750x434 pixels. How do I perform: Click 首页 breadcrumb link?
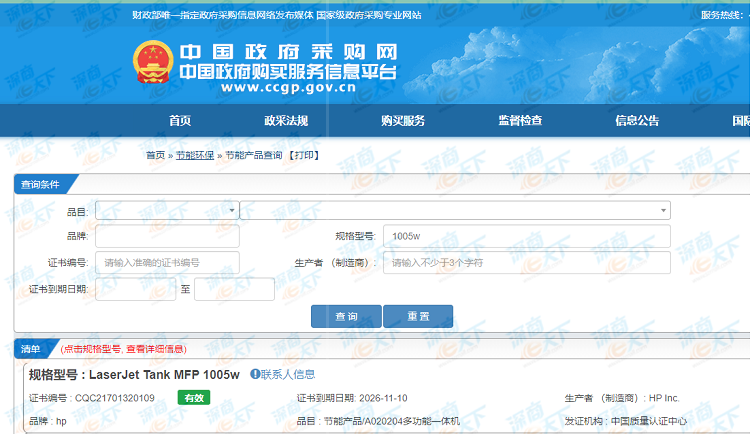click(x=155, y=155)
